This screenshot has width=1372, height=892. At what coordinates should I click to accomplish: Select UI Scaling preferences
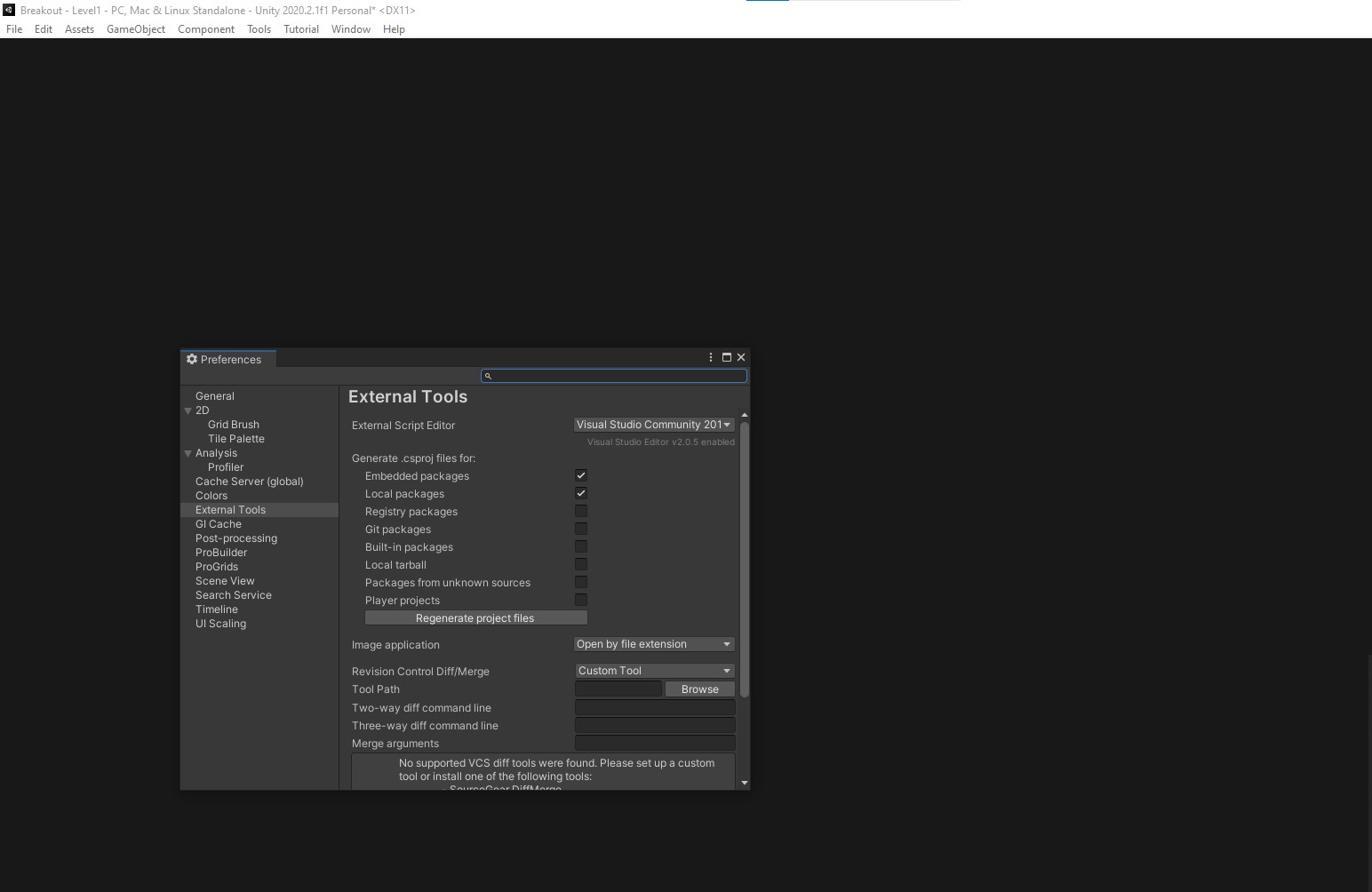click(221, 624)
